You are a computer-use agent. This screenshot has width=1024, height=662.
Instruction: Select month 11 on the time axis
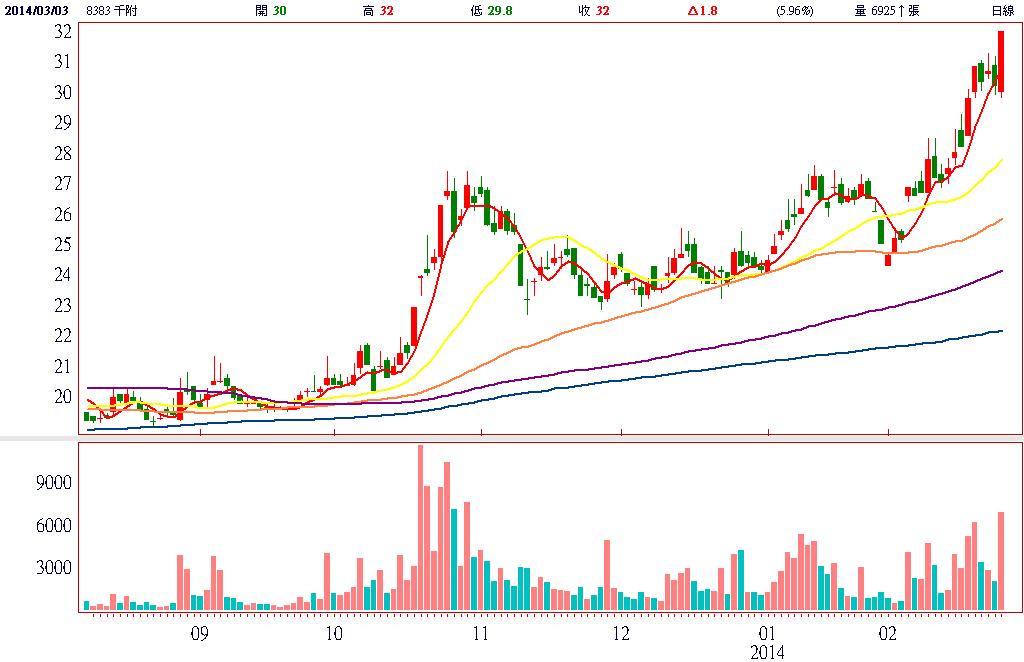coord(480,634)
